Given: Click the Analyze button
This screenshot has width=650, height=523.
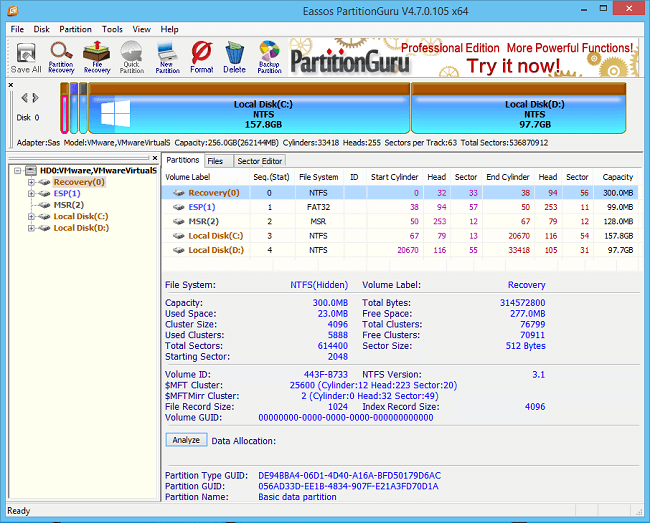Looking at the screenshot, I should tap(186, 440).
